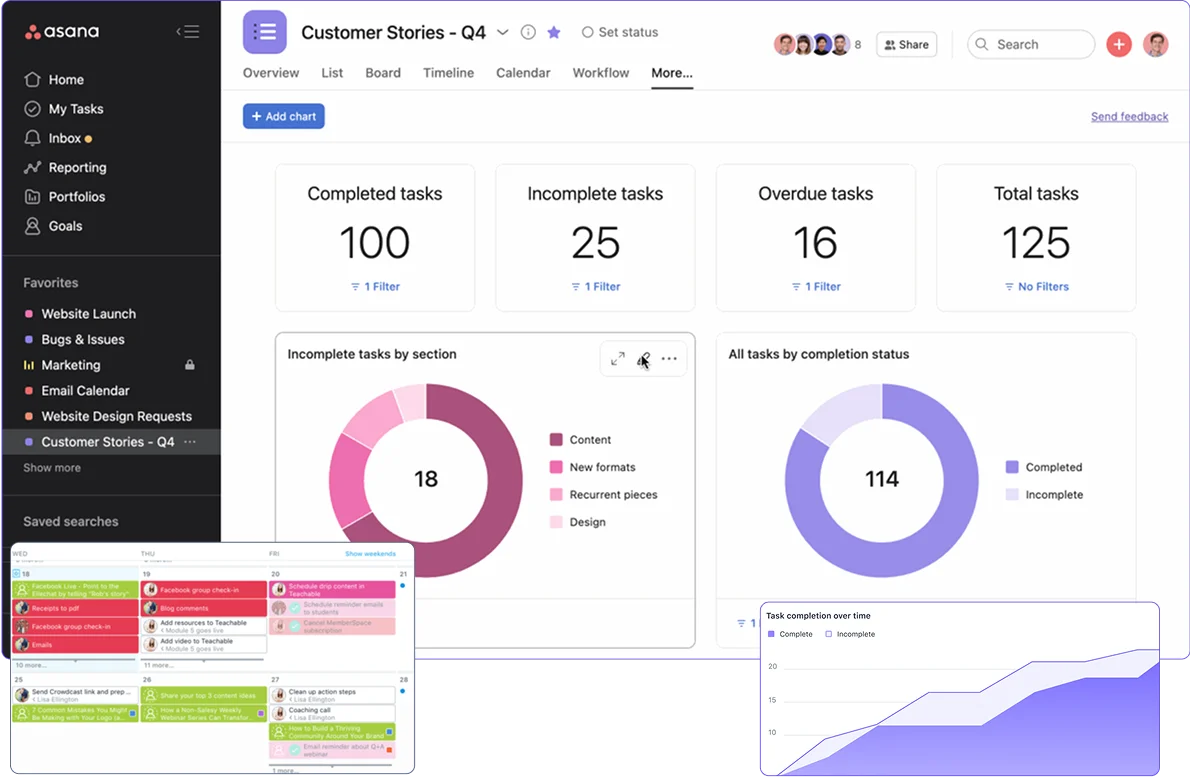Expand the Incomplete tasks by section chart
Viewport: 1190px width, 777px height.
pyautogui.click(x=618, y=358)
